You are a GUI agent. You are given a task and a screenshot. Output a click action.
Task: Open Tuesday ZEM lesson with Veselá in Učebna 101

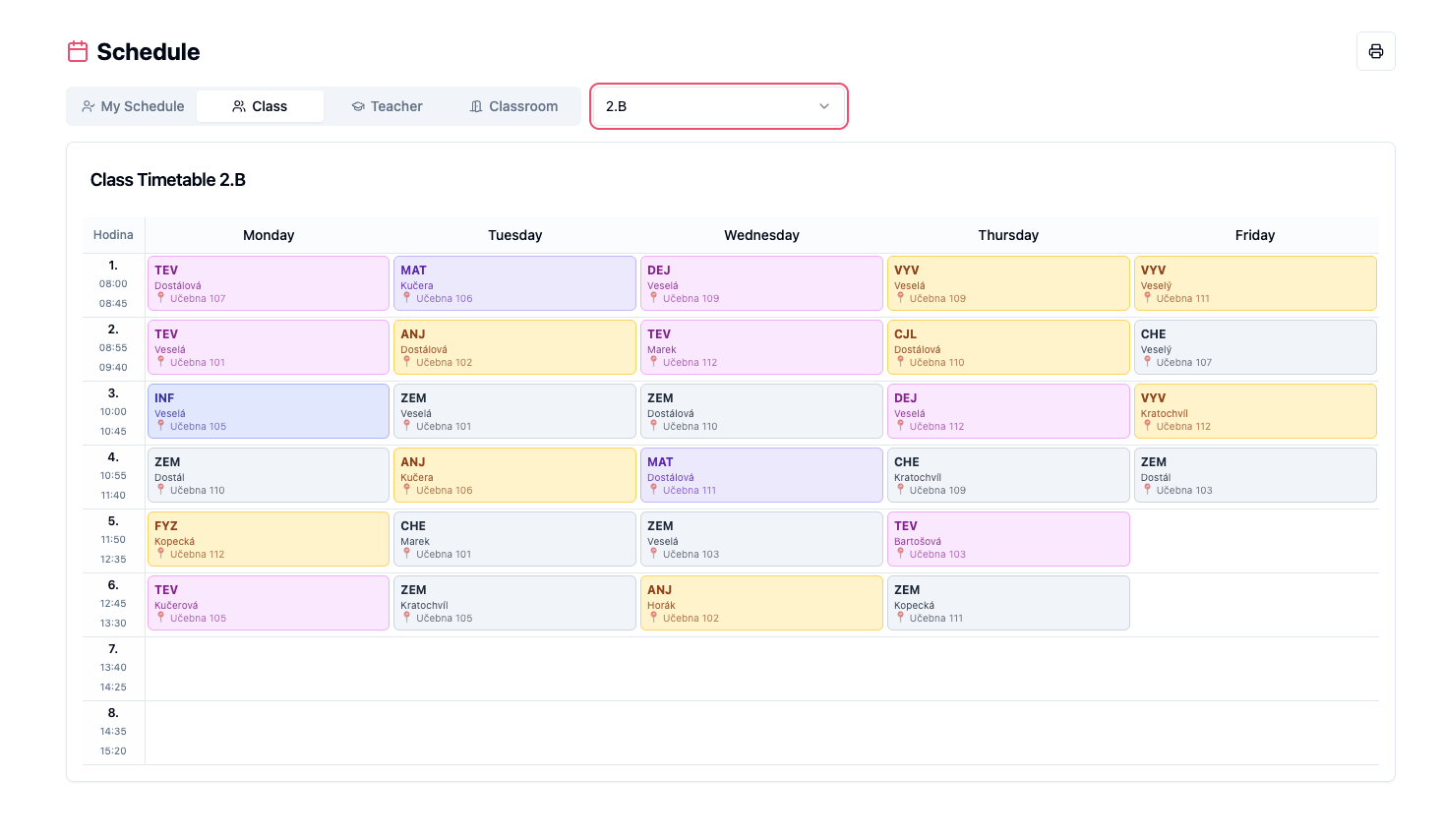(514, 411)
